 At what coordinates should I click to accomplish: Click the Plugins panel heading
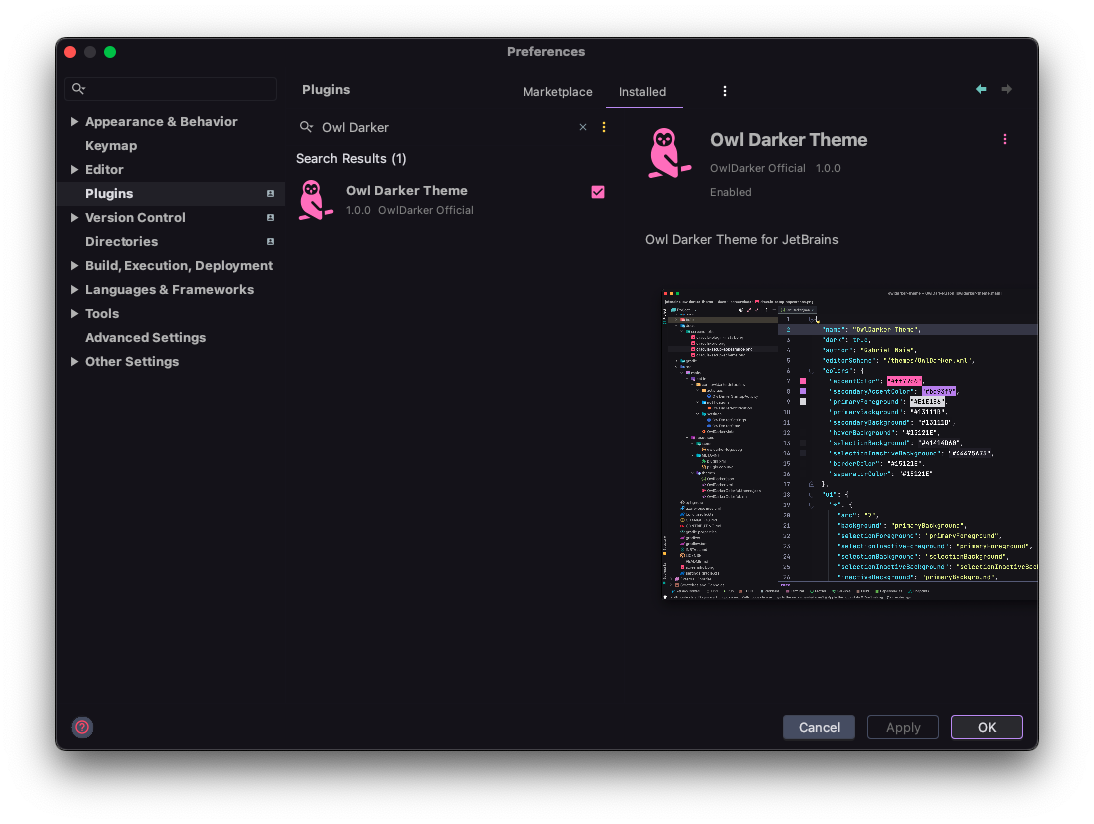326,89
